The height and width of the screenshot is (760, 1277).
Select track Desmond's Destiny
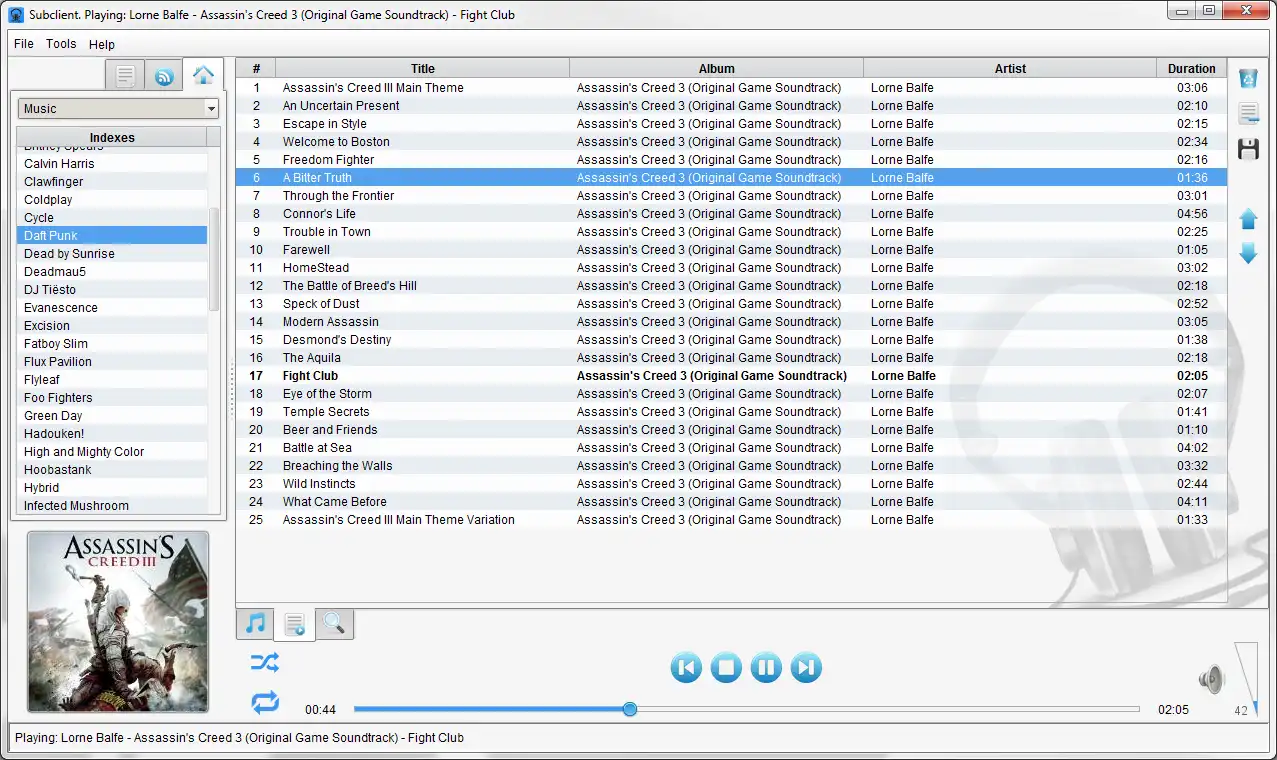[x=731, y=340]
